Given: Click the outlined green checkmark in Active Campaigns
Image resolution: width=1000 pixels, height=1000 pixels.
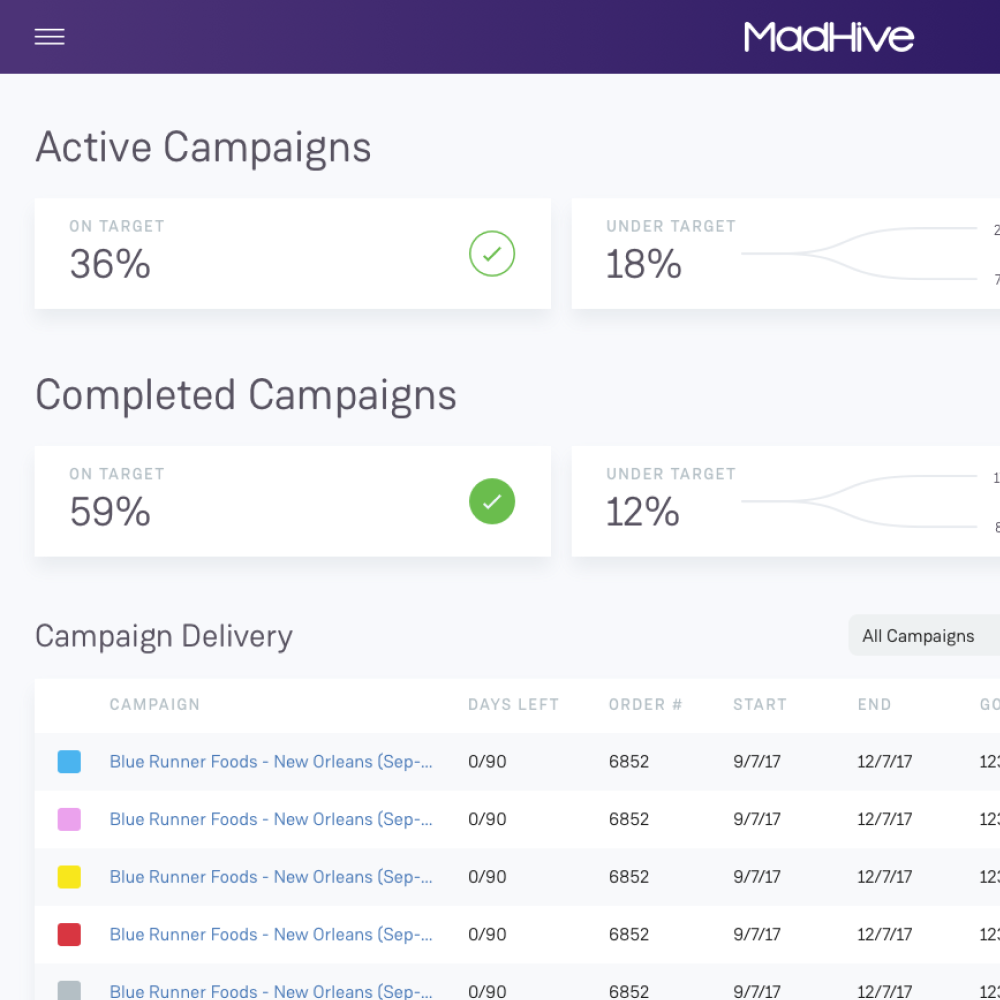Looking at the screenshot, I should click(492, 254).
